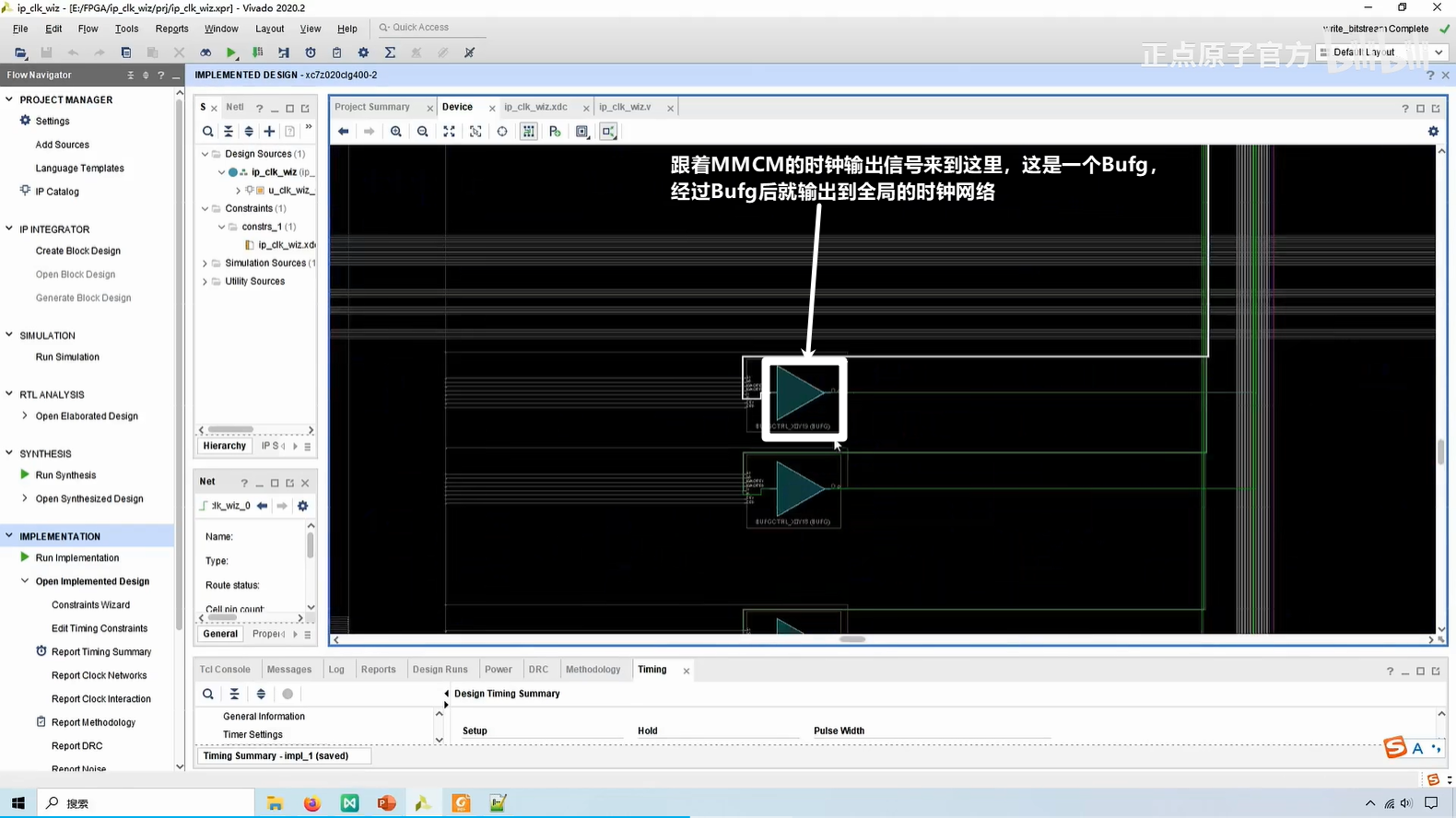The height and width of the screenshot is (818, 1456).
Task: Open the main toolbar Settings gear icon
Action: (363, 53)
